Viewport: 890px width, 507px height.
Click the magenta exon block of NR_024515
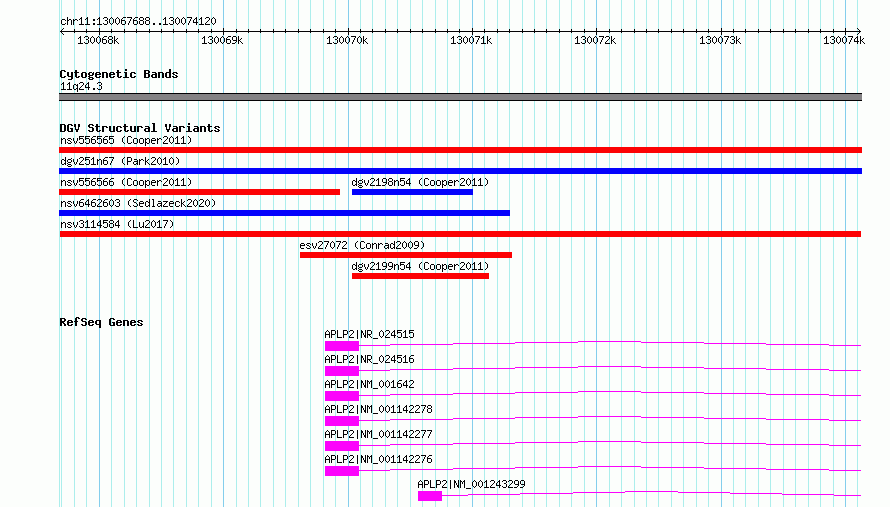[x=342, y=346]
